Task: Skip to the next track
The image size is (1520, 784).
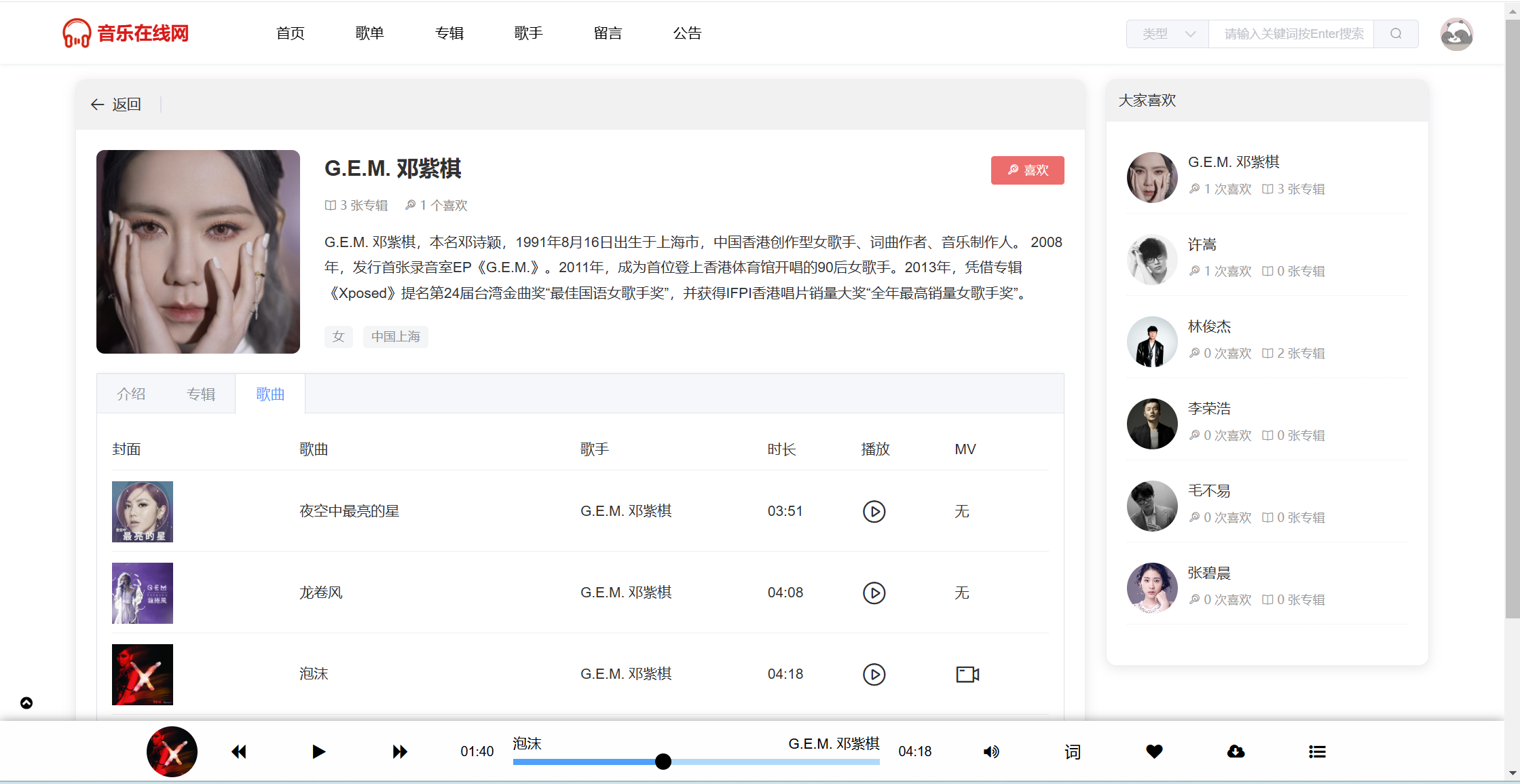Action: click(400, 751)
